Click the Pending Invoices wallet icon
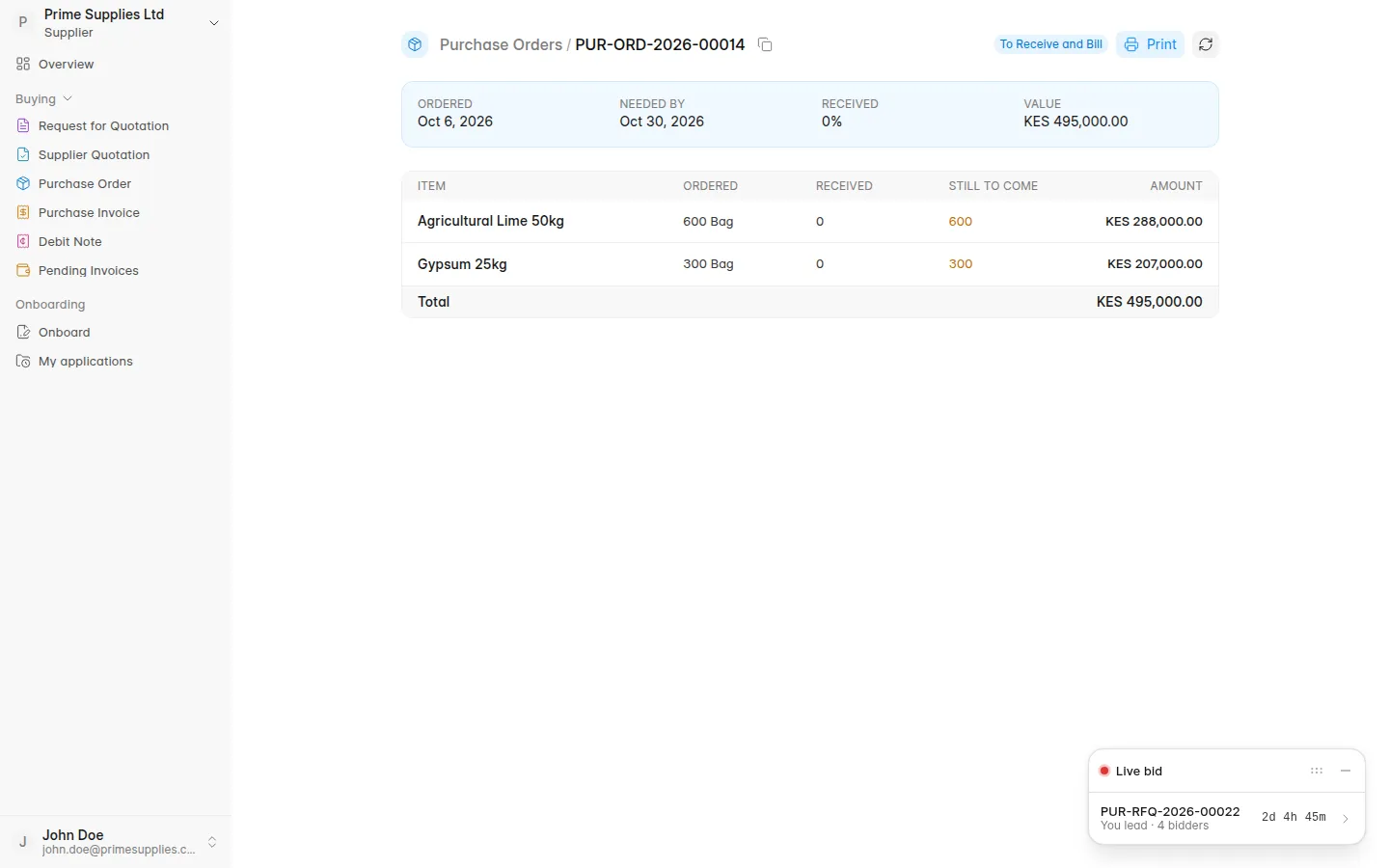The image size is (1389, 868). click(23, 270)
